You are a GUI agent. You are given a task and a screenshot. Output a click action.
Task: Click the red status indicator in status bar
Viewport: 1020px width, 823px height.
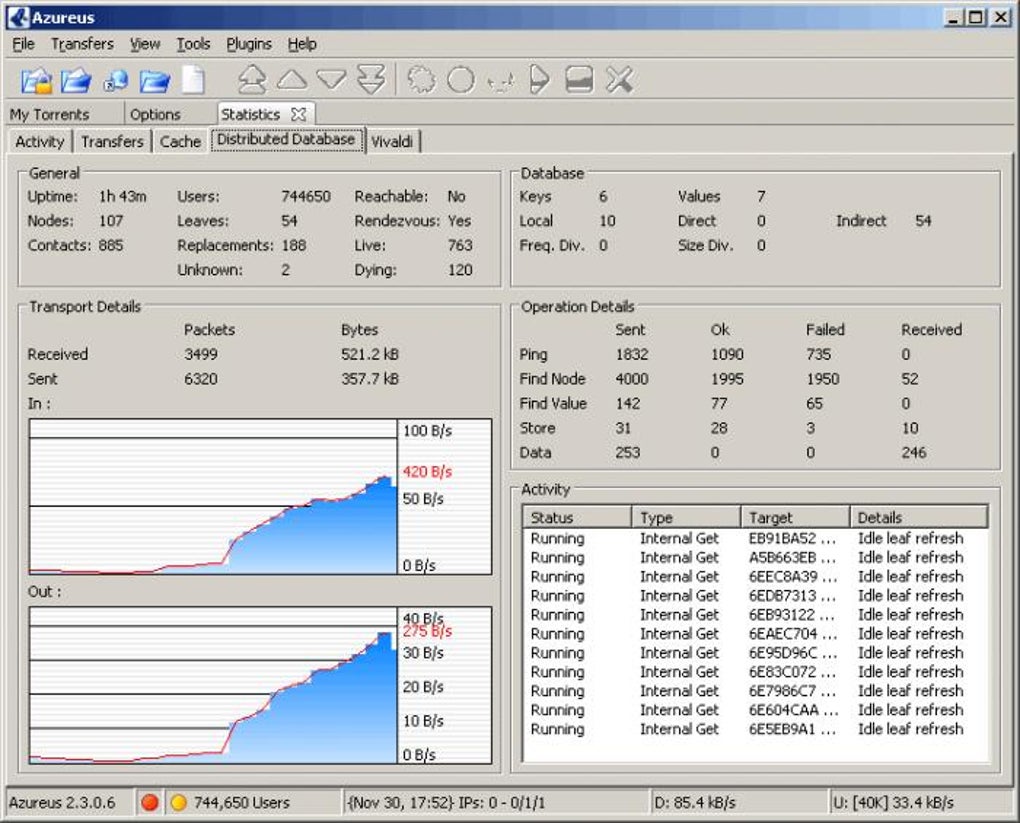pyautogui.click(x=150, y=802)
